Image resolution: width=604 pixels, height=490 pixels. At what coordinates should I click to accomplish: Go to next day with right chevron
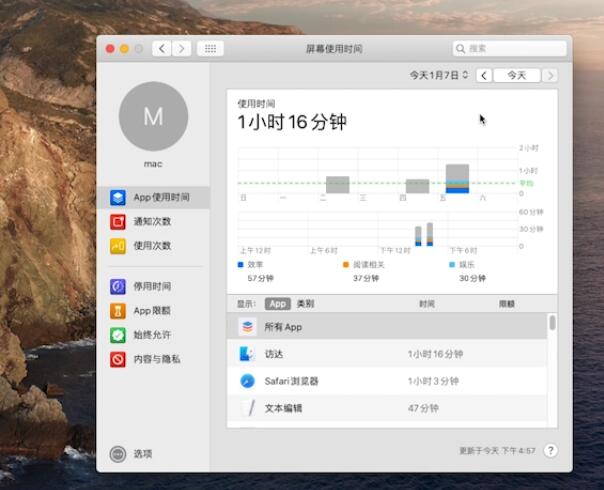550,75
